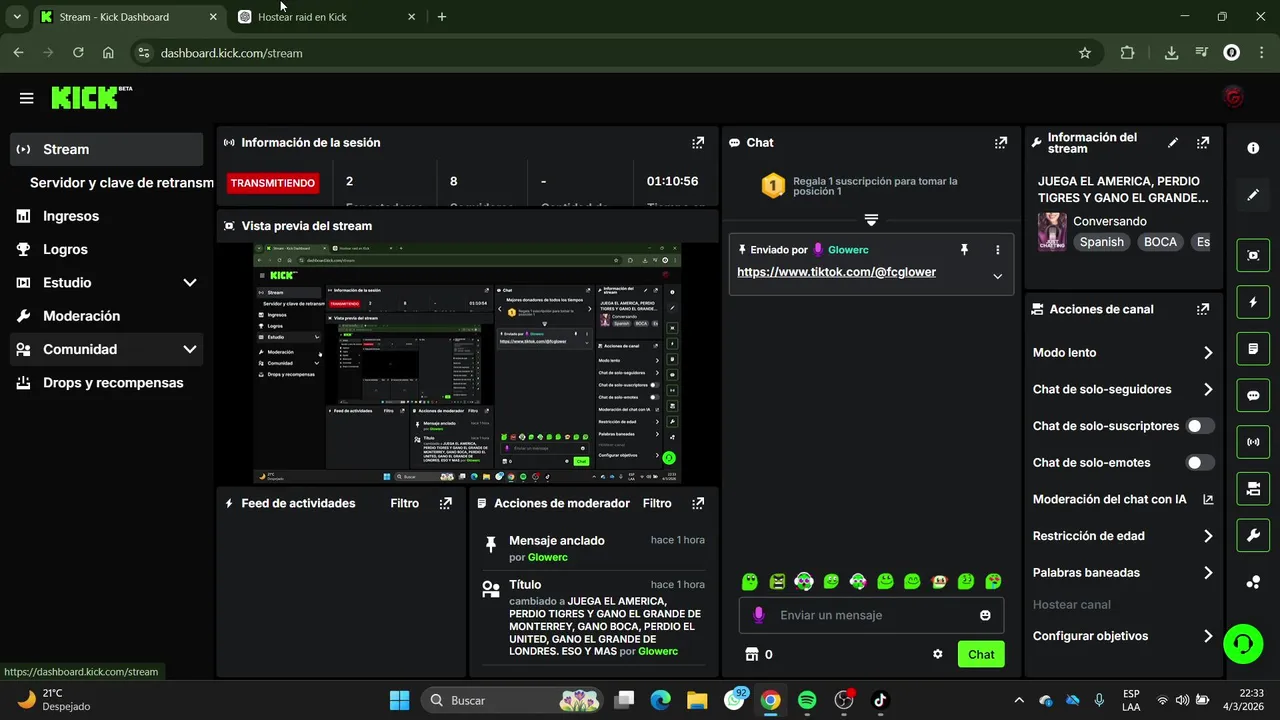Screen dimensions: 1280x720
Task: Open Filtro in Acciones de moderador
Action: 657,503
